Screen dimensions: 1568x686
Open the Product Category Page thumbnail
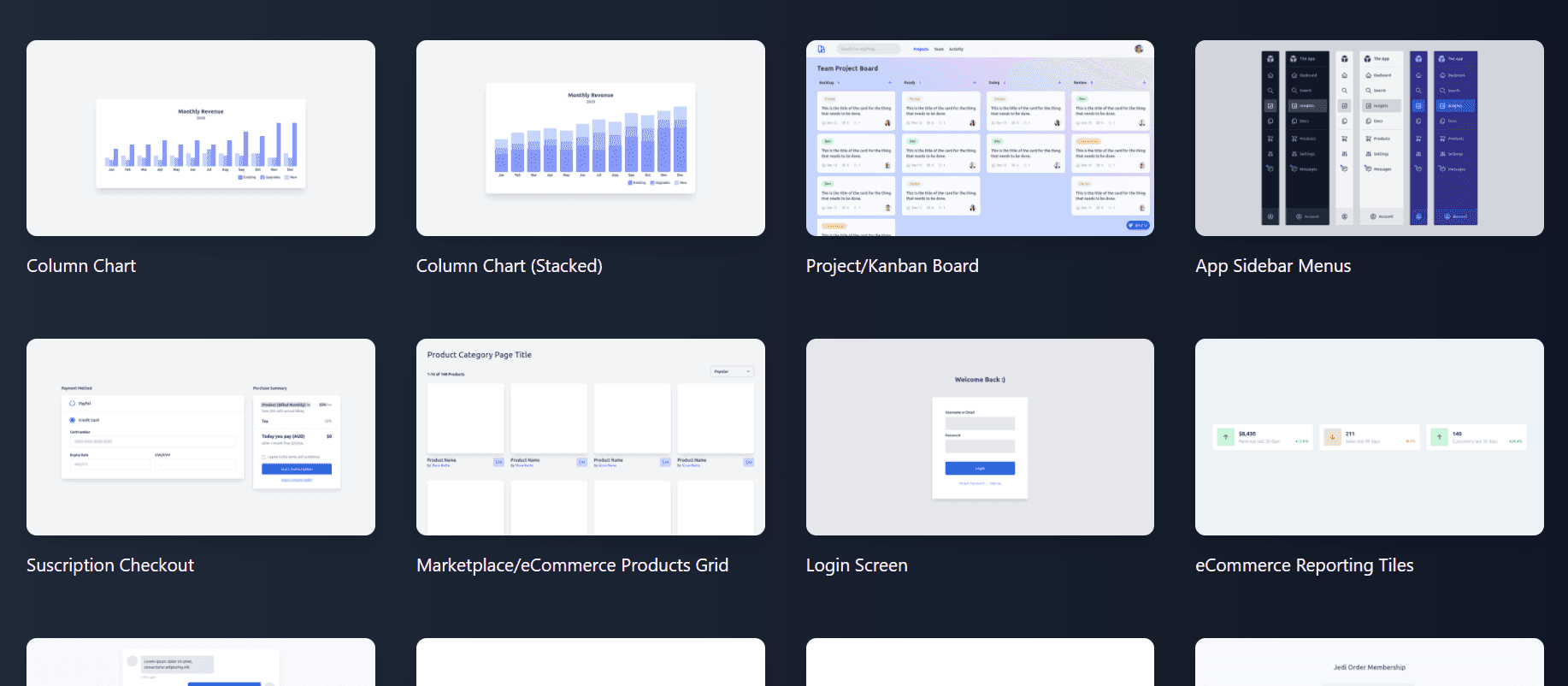coord(591,437)
